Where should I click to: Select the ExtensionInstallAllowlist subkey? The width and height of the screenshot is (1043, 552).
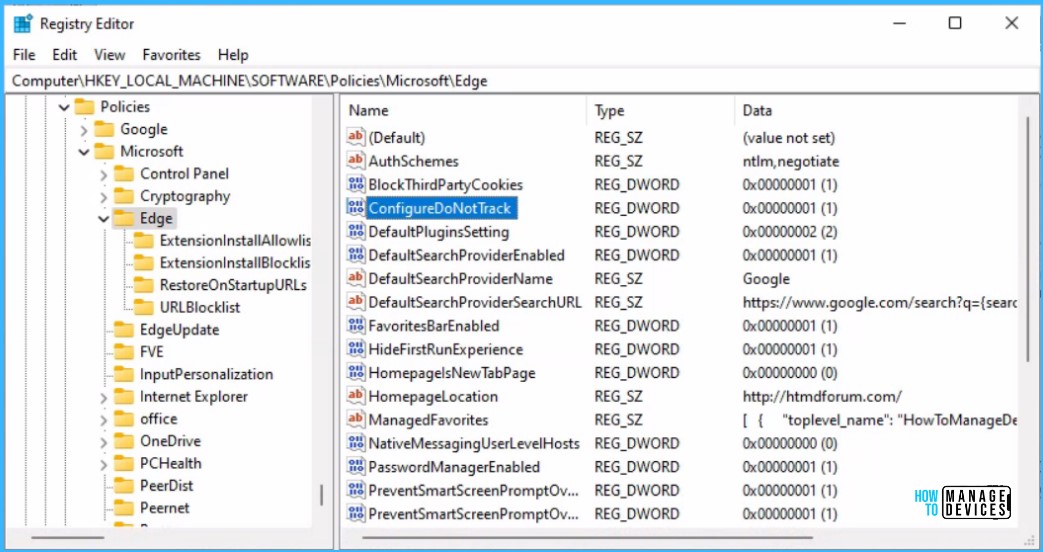[x=235, y=240]
